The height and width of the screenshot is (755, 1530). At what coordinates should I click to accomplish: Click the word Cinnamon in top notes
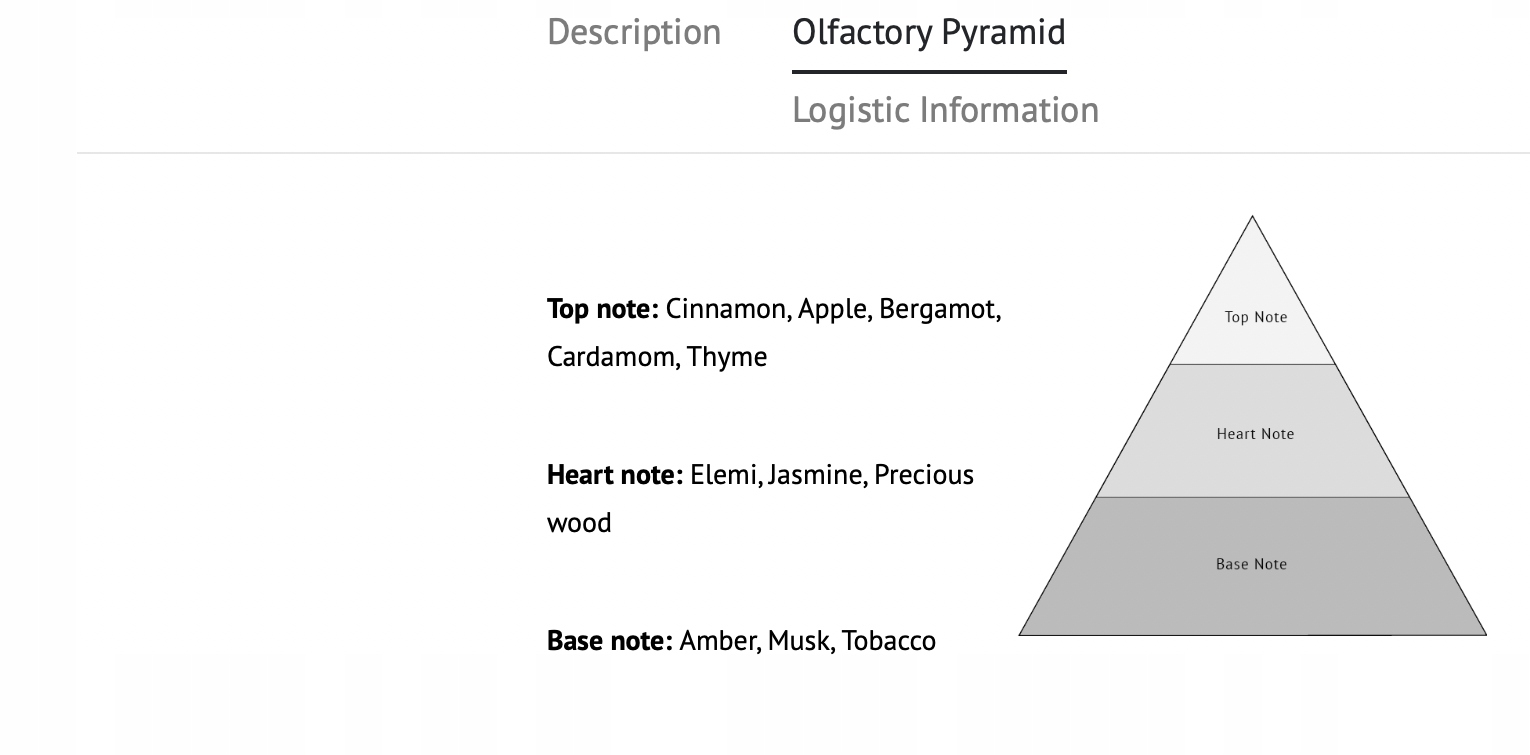point(726,309)
